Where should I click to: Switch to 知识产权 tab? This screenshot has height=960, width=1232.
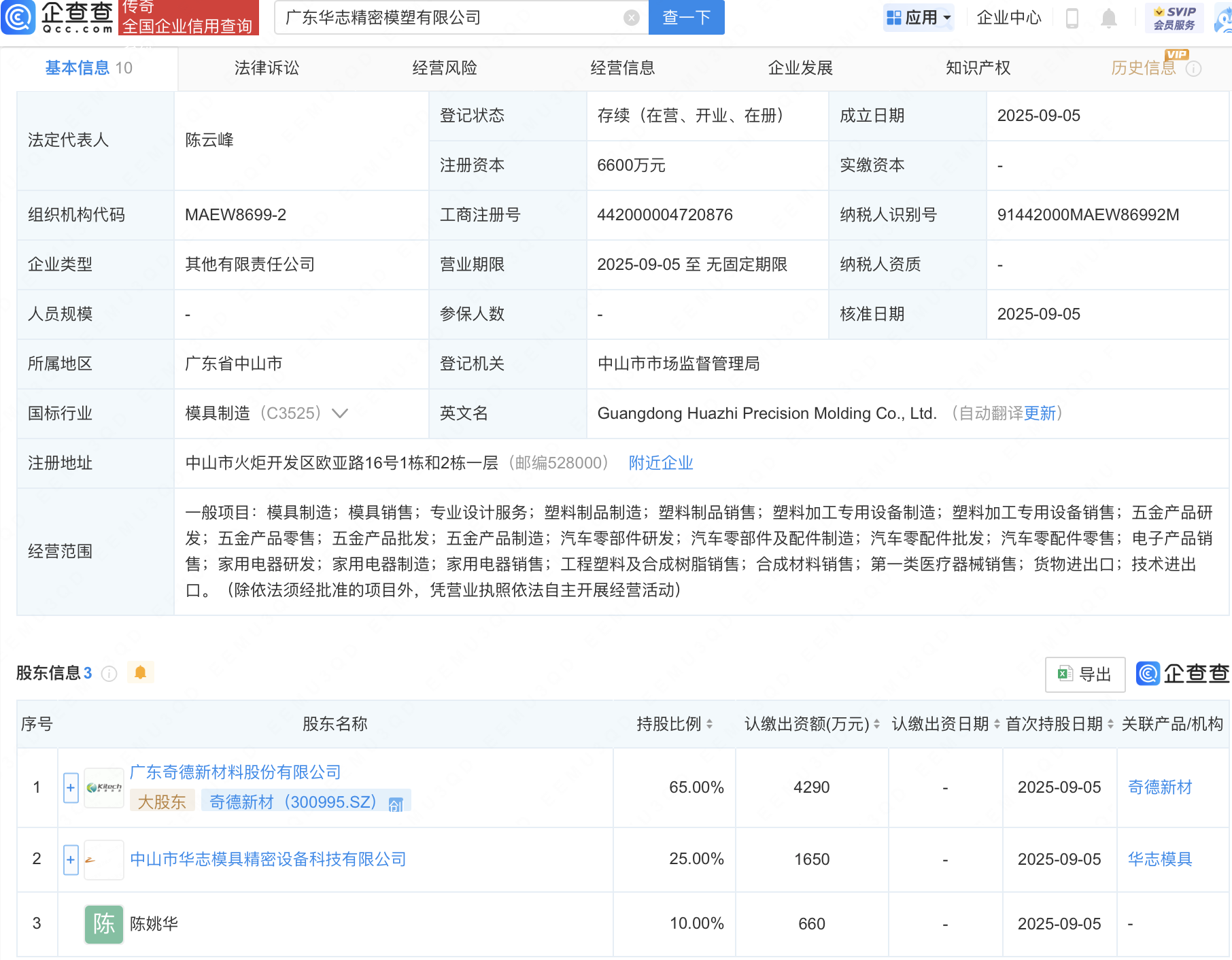tap(978, 68)
